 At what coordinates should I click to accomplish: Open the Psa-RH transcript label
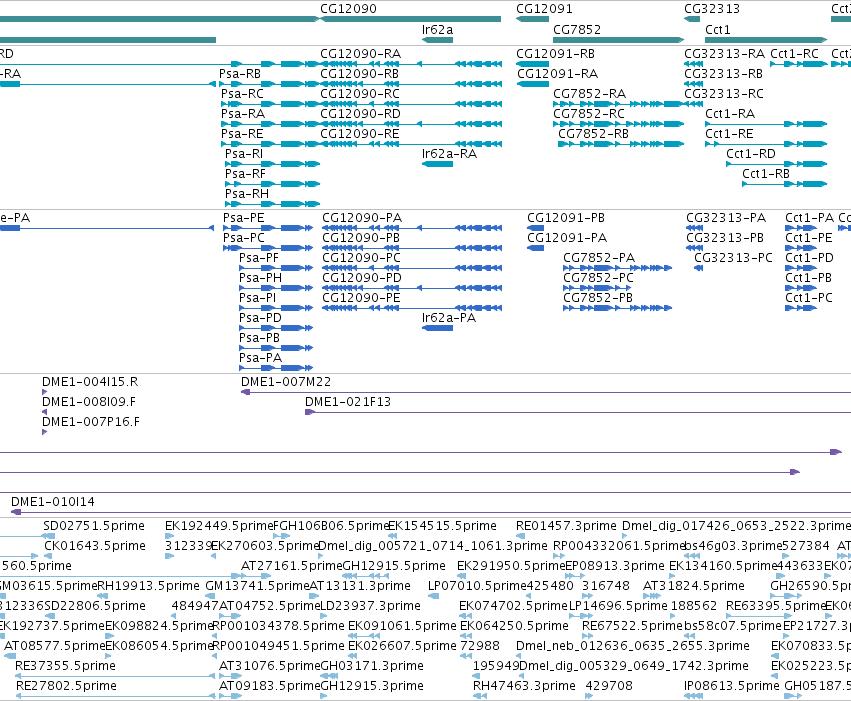(247, 194)
